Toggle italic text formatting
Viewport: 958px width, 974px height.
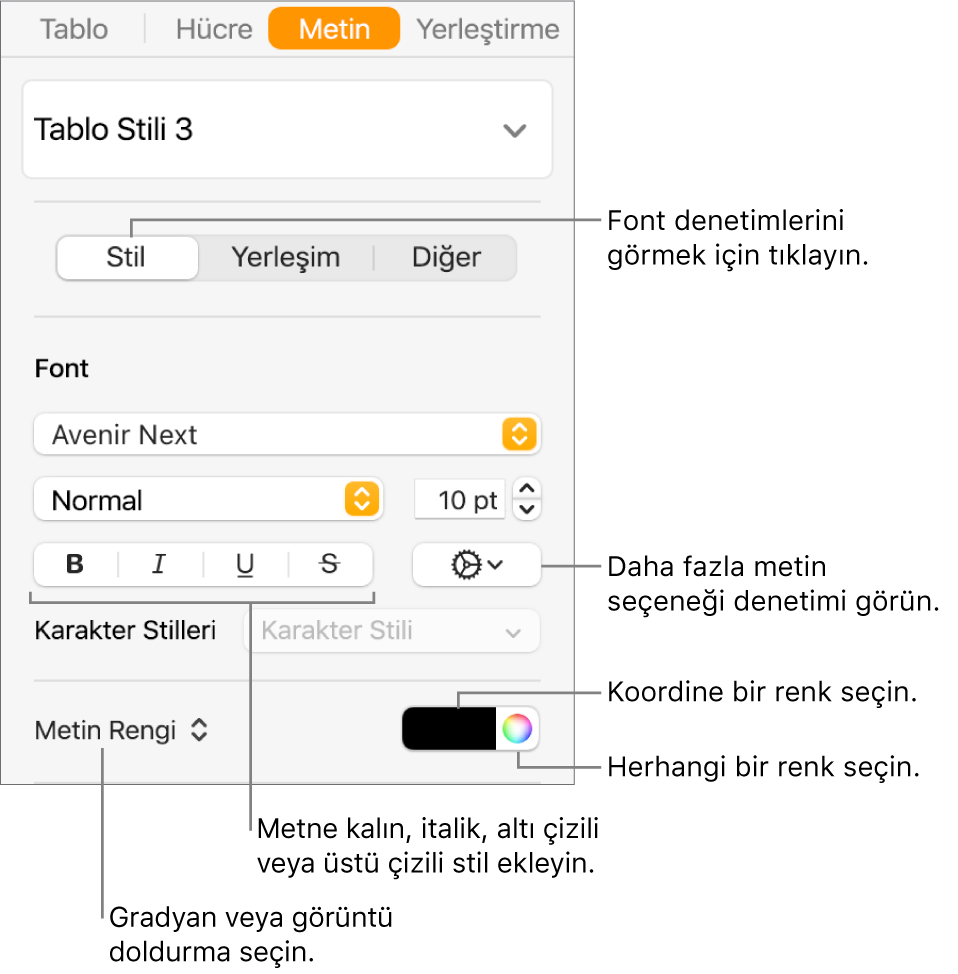160,565
